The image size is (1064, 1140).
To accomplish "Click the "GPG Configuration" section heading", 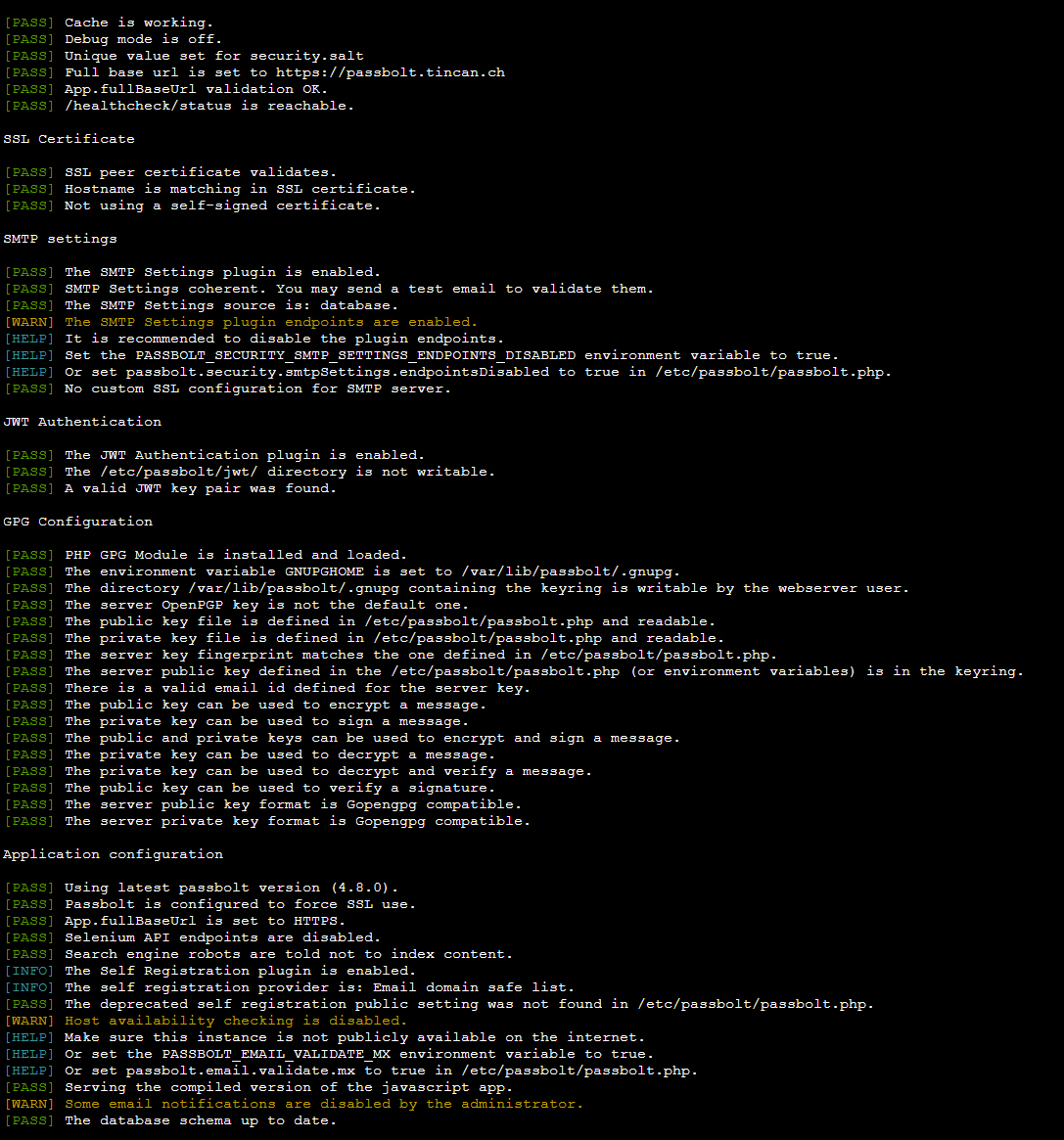I will click(77, 522).
